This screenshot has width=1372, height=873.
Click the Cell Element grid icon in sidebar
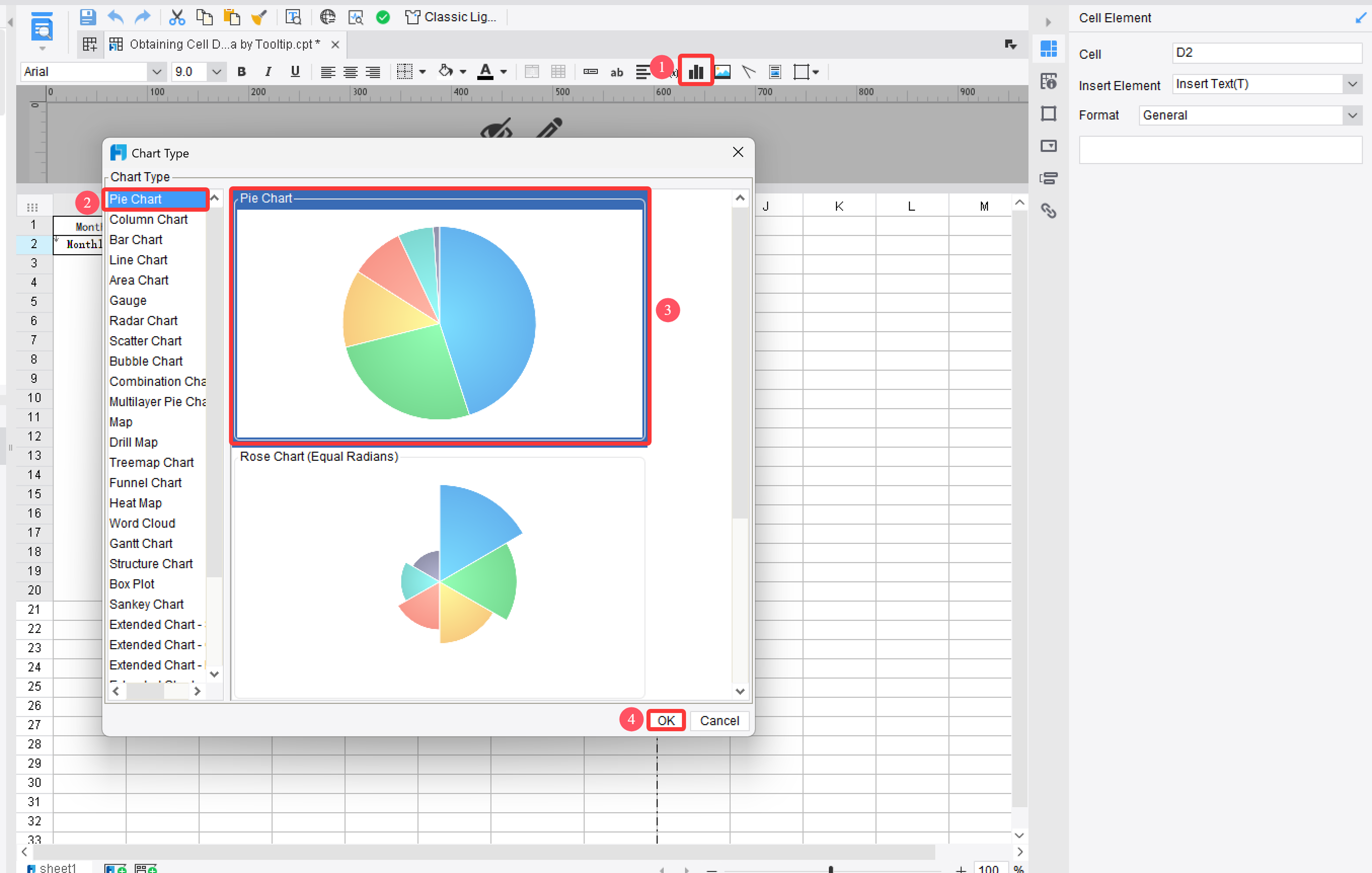tap(1048, 49)
